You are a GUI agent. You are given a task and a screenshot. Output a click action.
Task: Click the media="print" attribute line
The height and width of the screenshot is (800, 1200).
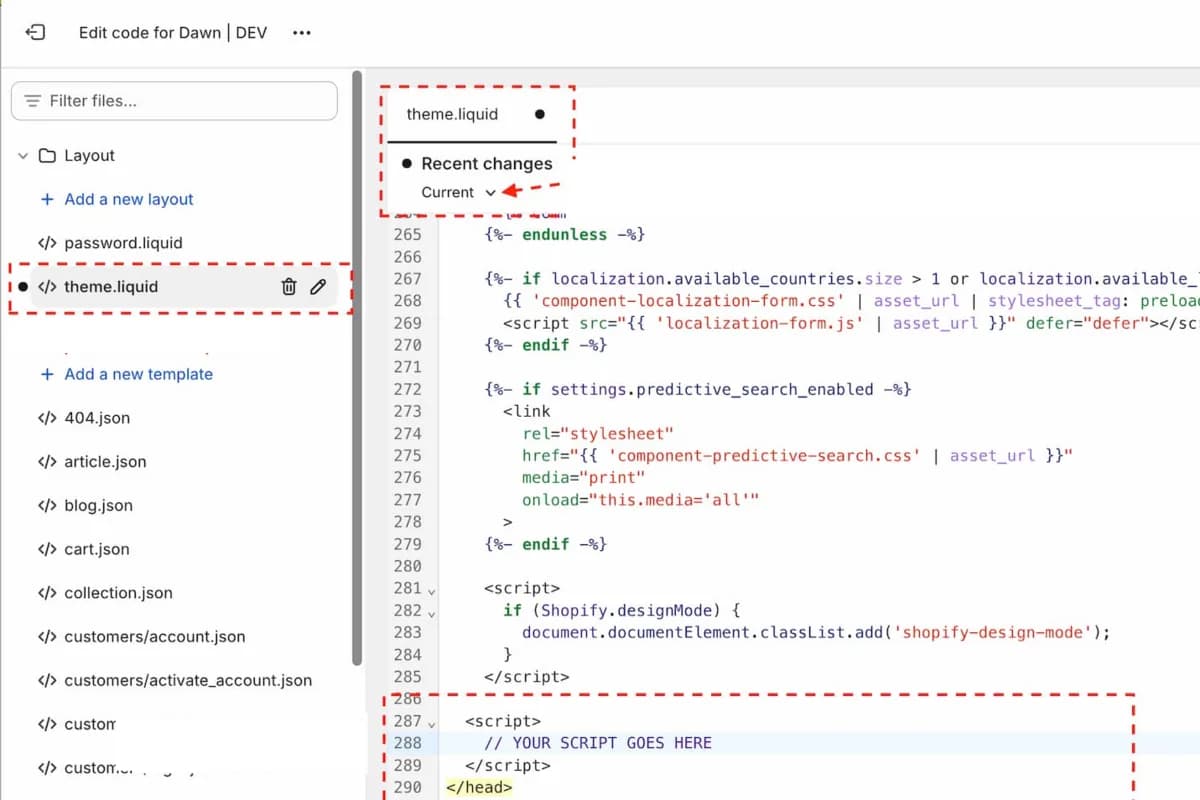pyautogui.click(x=584, y=477)
